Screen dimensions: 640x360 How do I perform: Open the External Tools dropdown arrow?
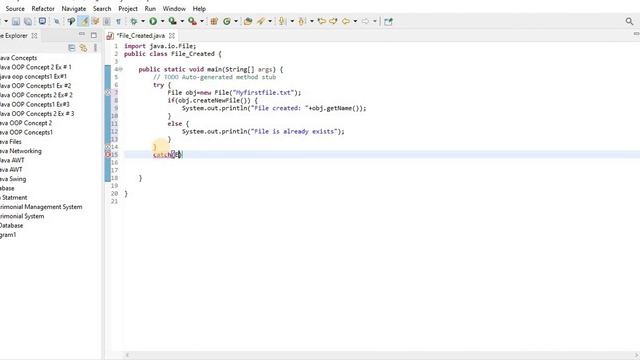pyautogui.click(x=202, y=21)
